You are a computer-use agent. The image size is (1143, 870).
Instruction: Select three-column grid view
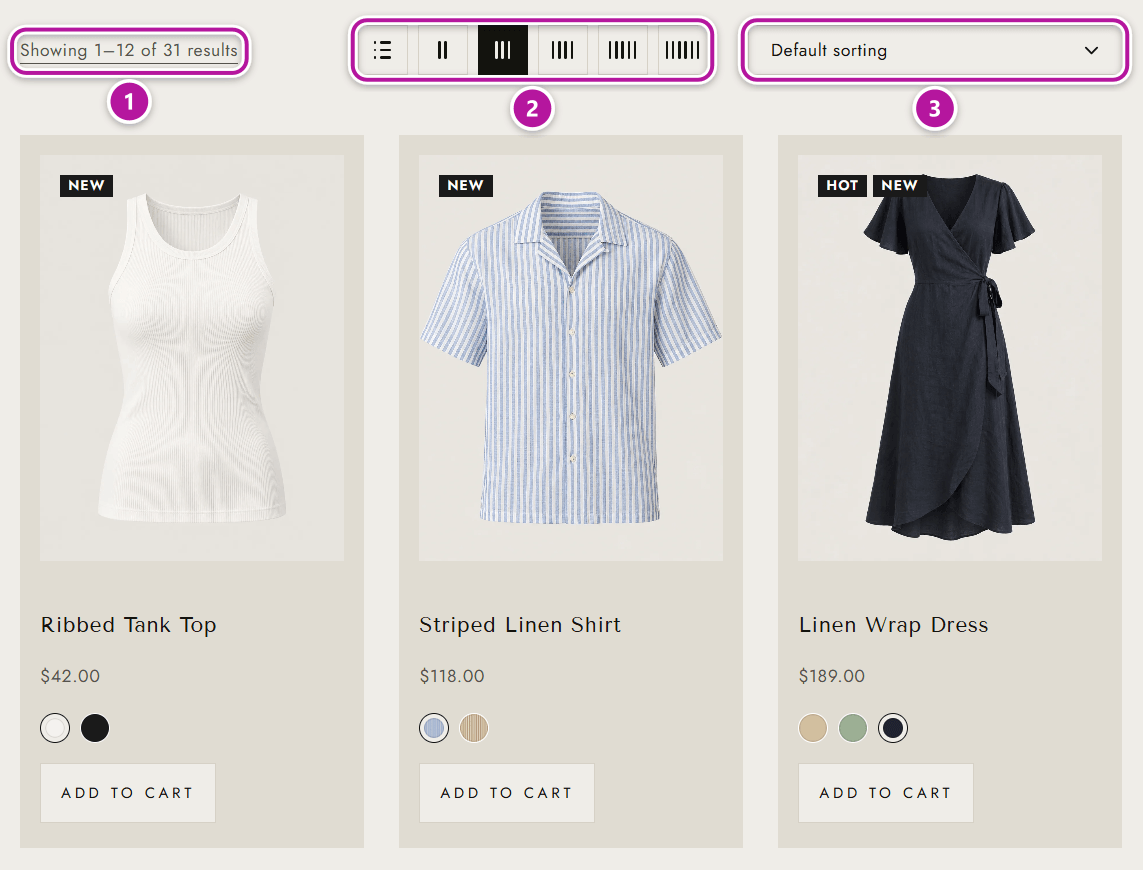coord(502,50)
